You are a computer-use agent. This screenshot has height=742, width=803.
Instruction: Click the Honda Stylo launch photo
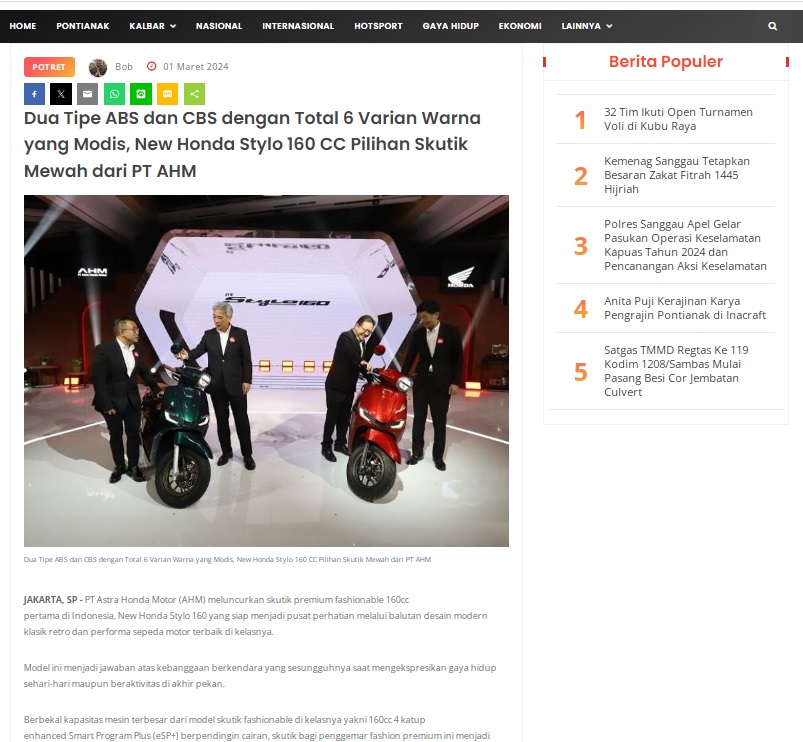pyautogui.click(x=266, y=371)
